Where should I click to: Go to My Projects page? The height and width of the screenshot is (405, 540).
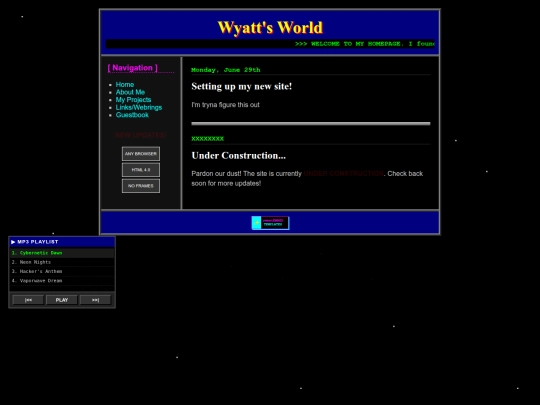tap(133, 100)
